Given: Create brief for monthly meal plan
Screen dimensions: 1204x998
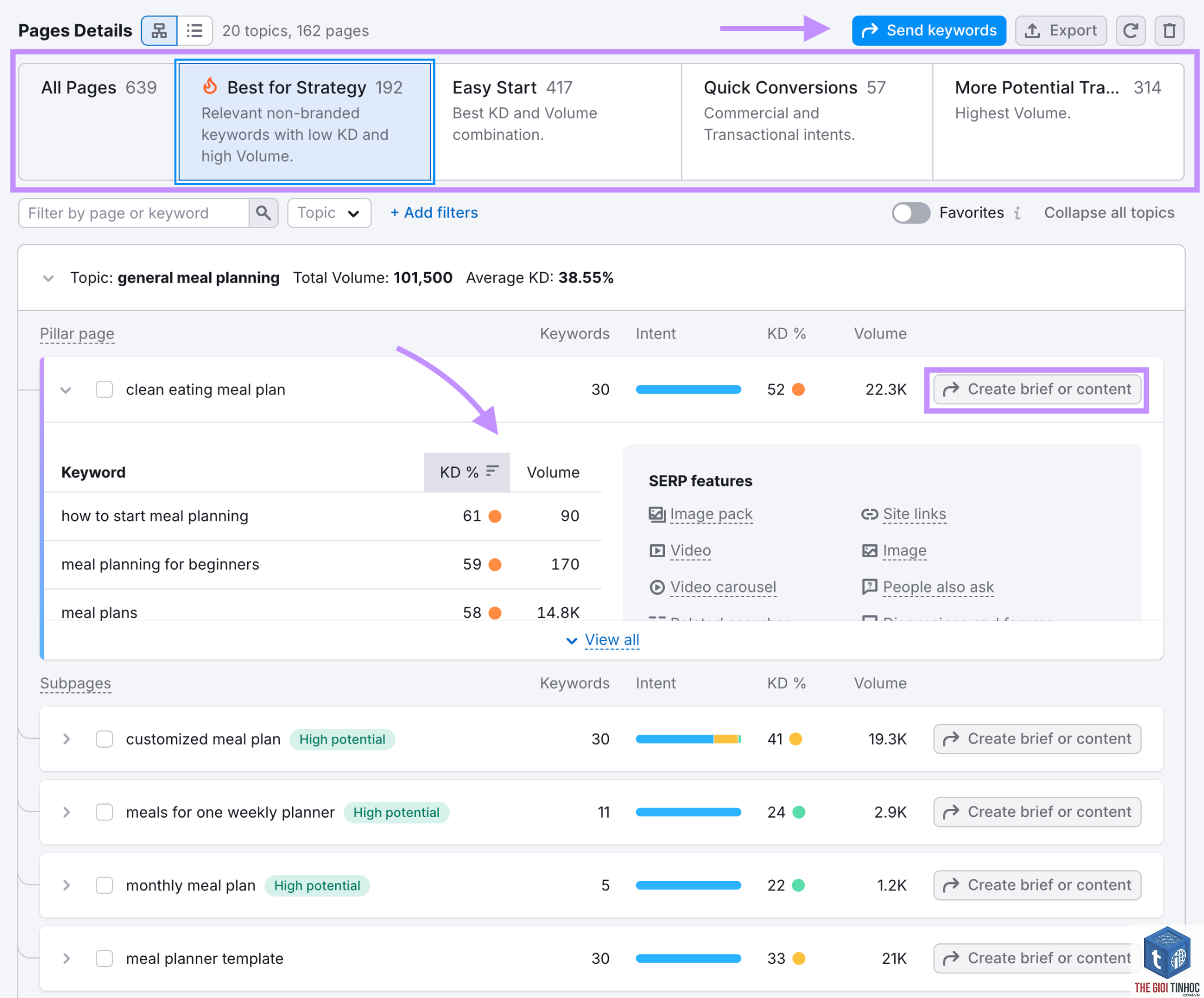Looking at the screenshot, I should [1037, 885].
